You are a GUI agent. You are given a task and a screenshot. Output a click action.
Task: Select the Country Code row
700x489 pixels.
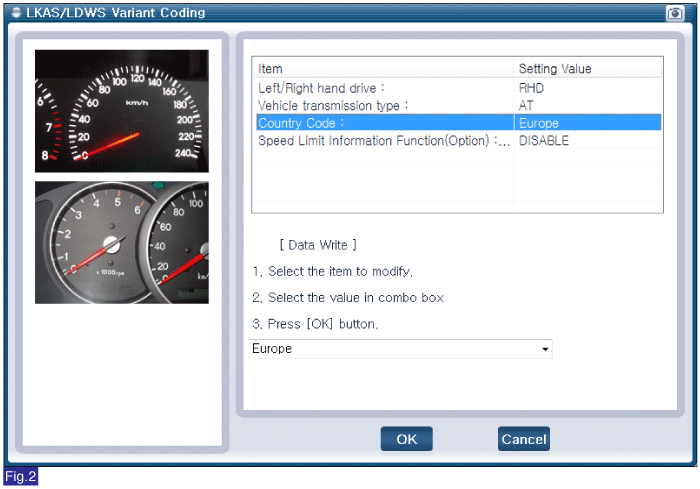click(x=458, y=123)
